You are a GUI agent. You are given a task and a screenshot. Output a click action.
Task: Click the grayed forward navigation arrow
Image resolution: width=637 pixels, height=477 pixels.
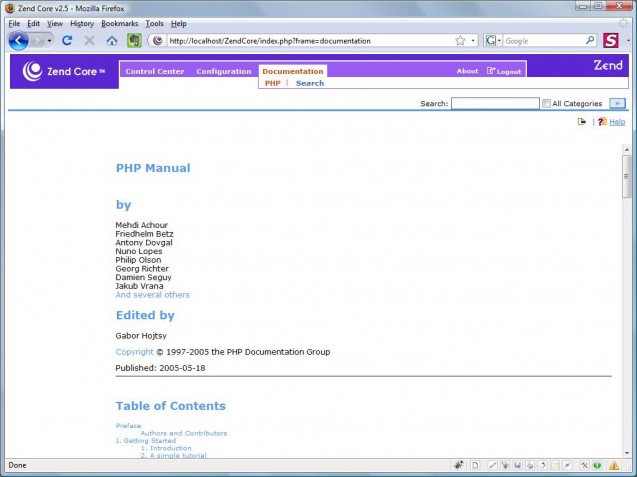[x=38, y=41]
